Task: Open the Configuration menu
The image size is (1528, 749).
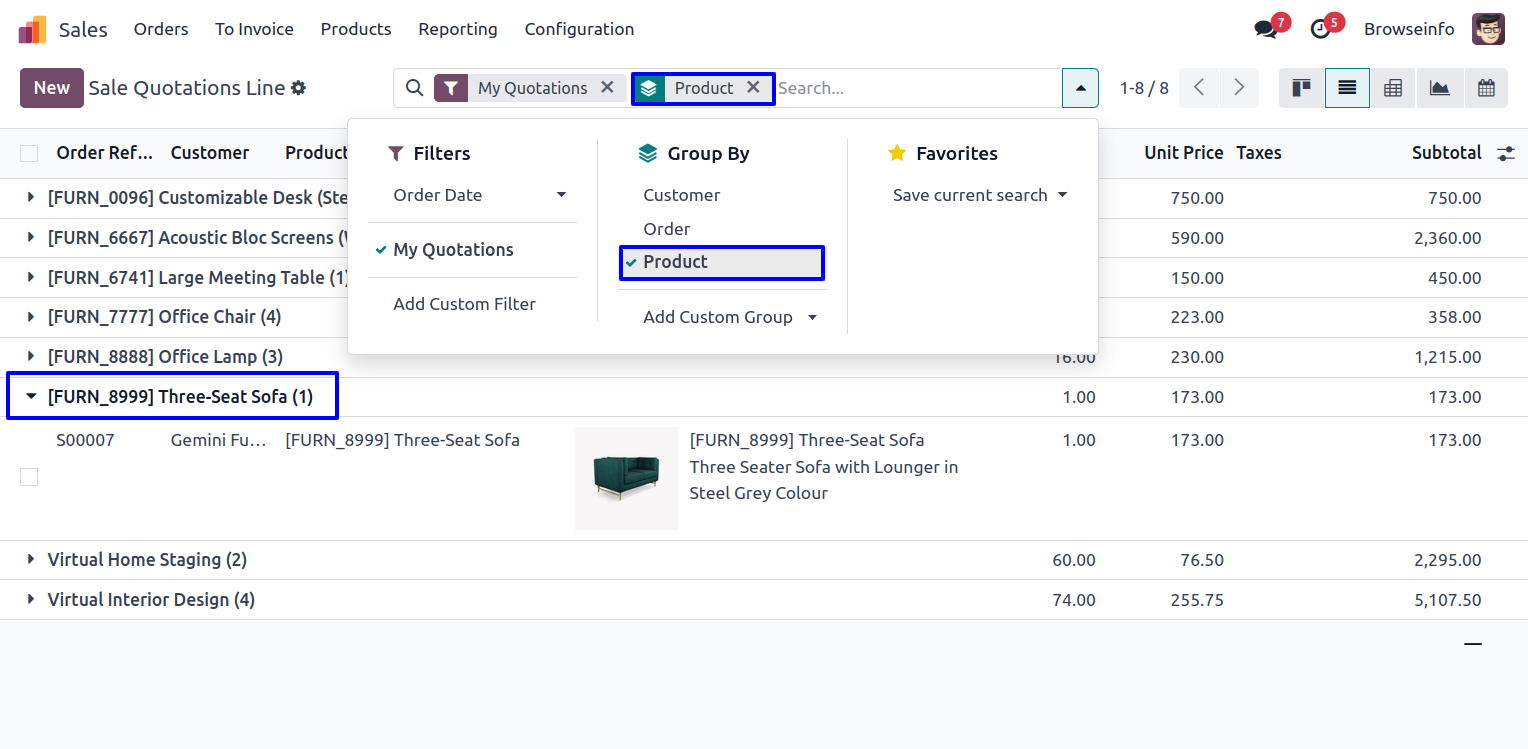Action: 579,29
